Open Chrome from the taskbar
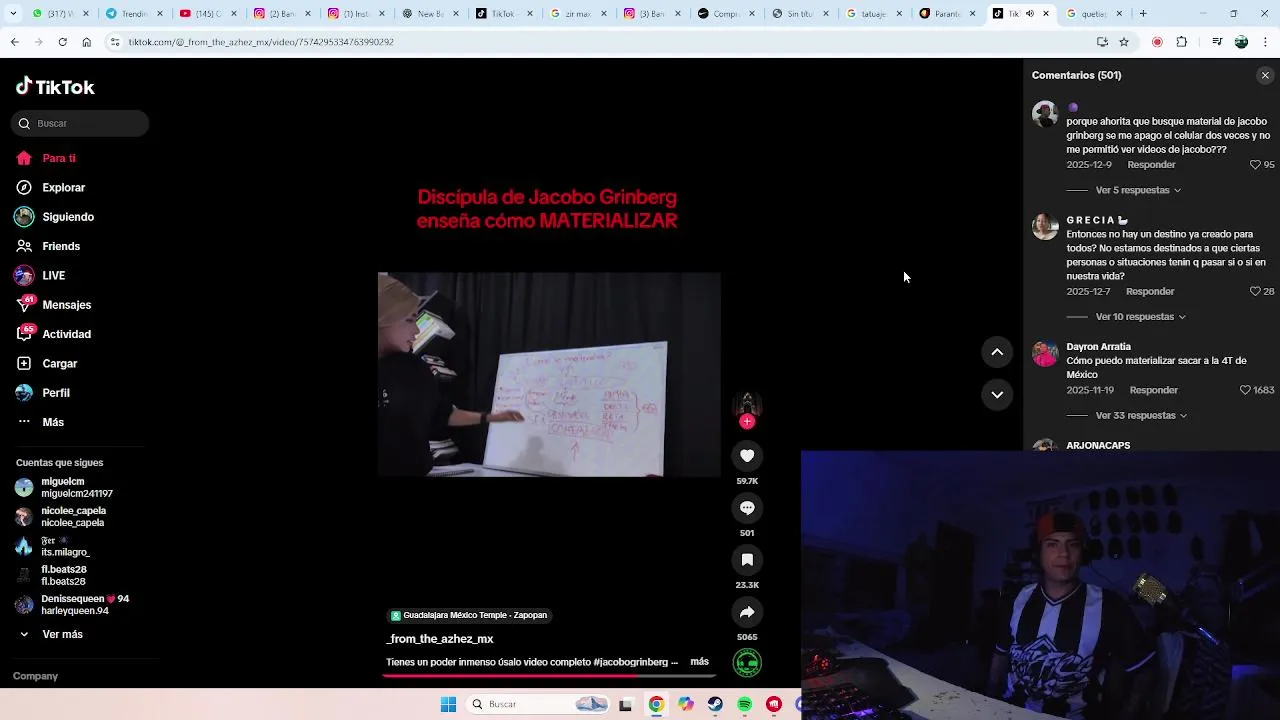The width and height of the screenshot is (1280, 720). pyautogui.click(x=656, y=704)
